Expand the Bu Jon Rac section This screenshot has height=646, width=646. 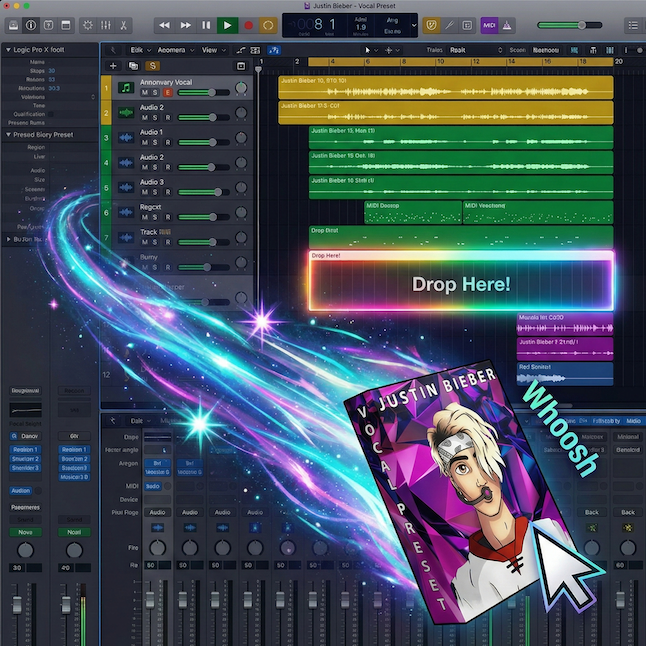(x=8, y=239)
